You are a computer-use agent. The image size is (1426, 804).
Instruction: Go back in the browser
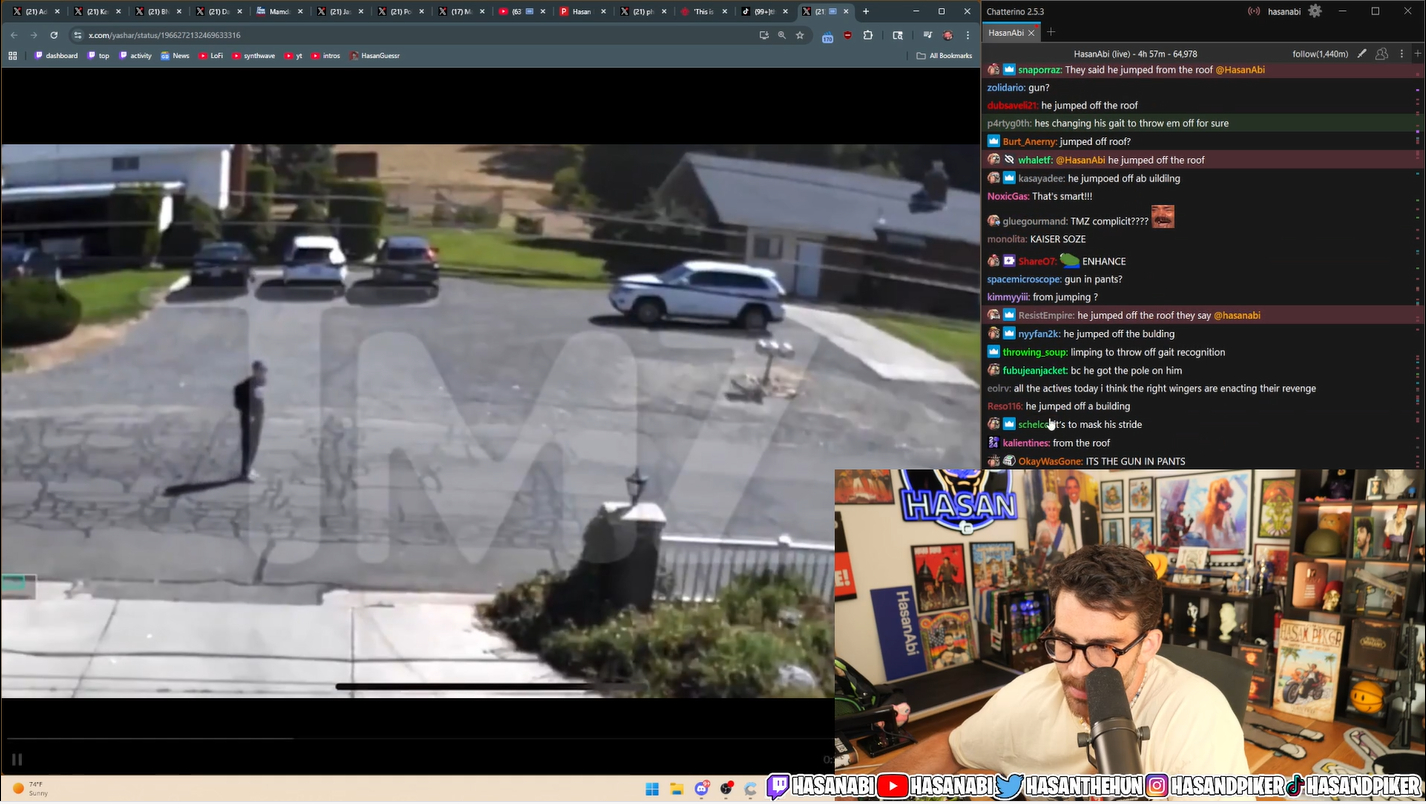14,35
